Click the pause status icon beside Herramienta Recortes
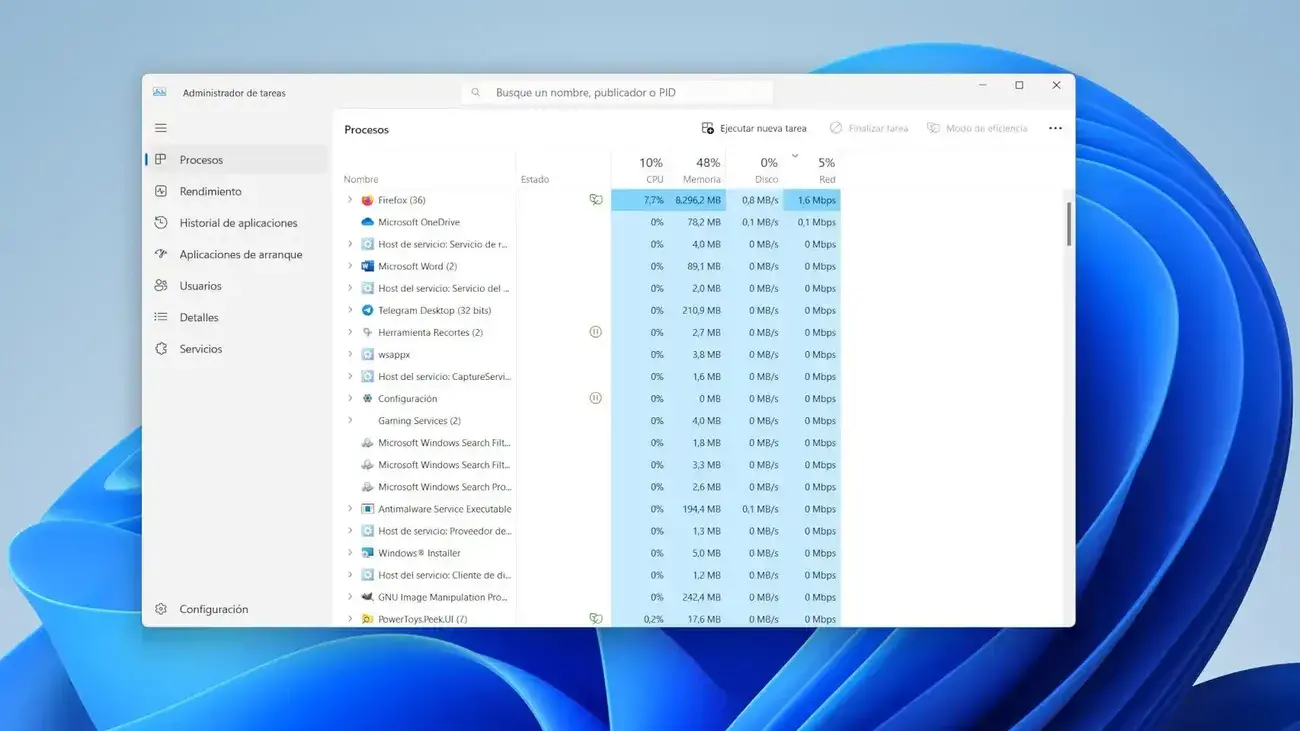 [x=595, y=331]
